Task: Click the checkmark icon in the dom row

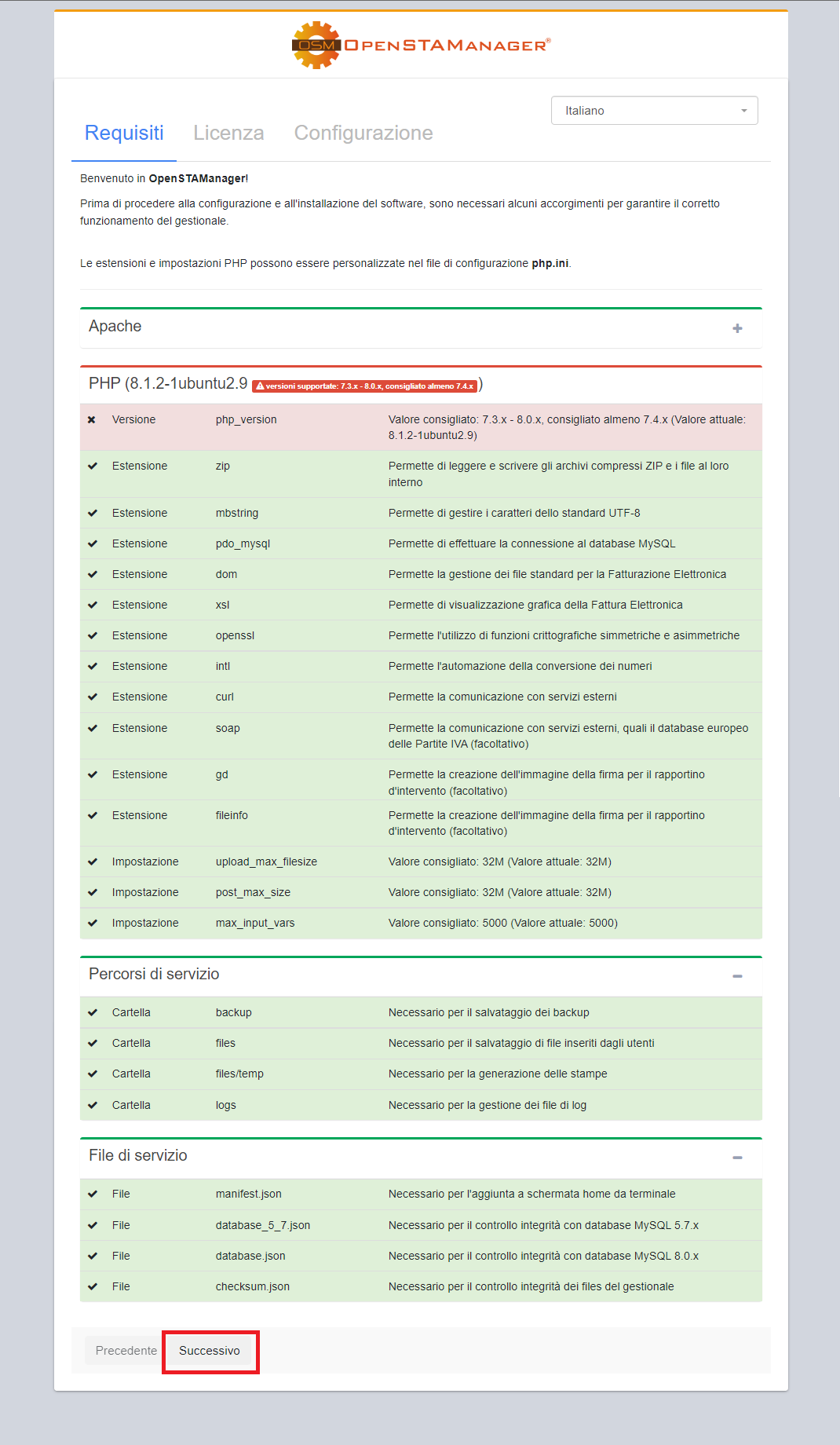Action: tap(93, 575)
